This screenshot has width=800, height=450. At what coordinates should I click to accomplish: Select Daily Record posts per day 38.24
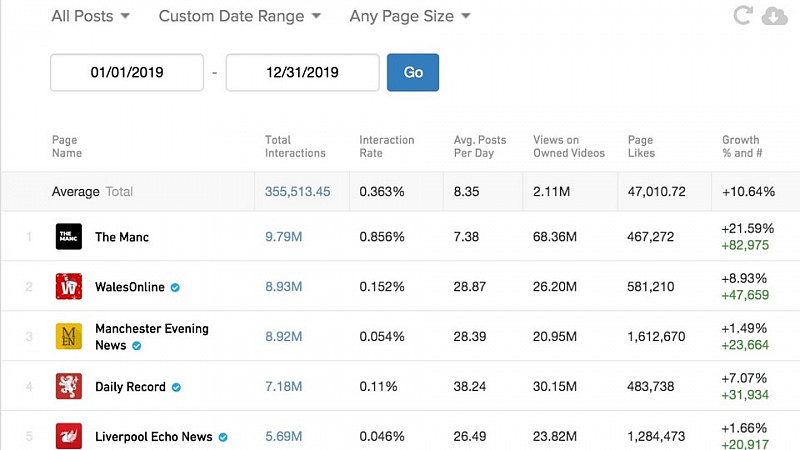click(469, 387)
